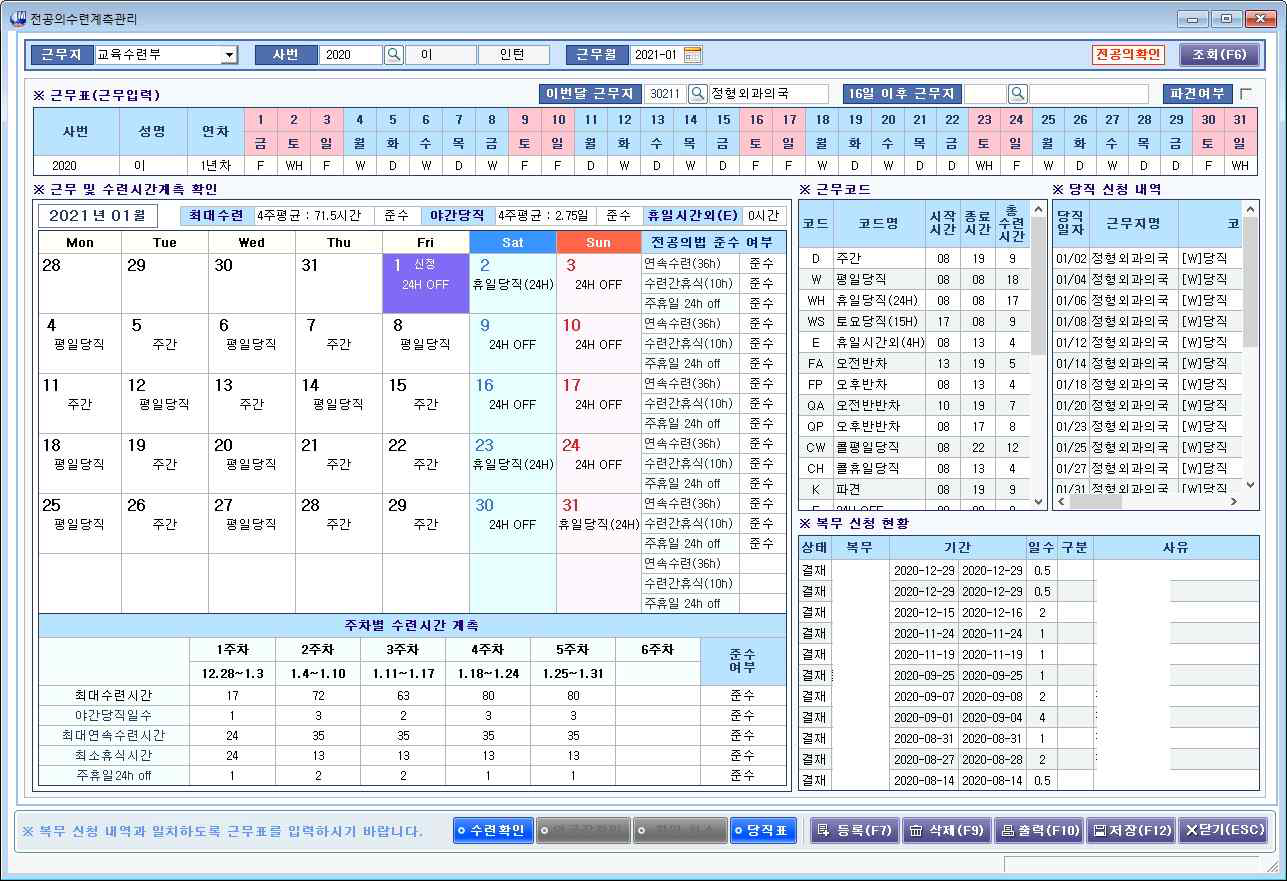Select calendar day 2 휴일당직(24H)

(x=512, y=283)
